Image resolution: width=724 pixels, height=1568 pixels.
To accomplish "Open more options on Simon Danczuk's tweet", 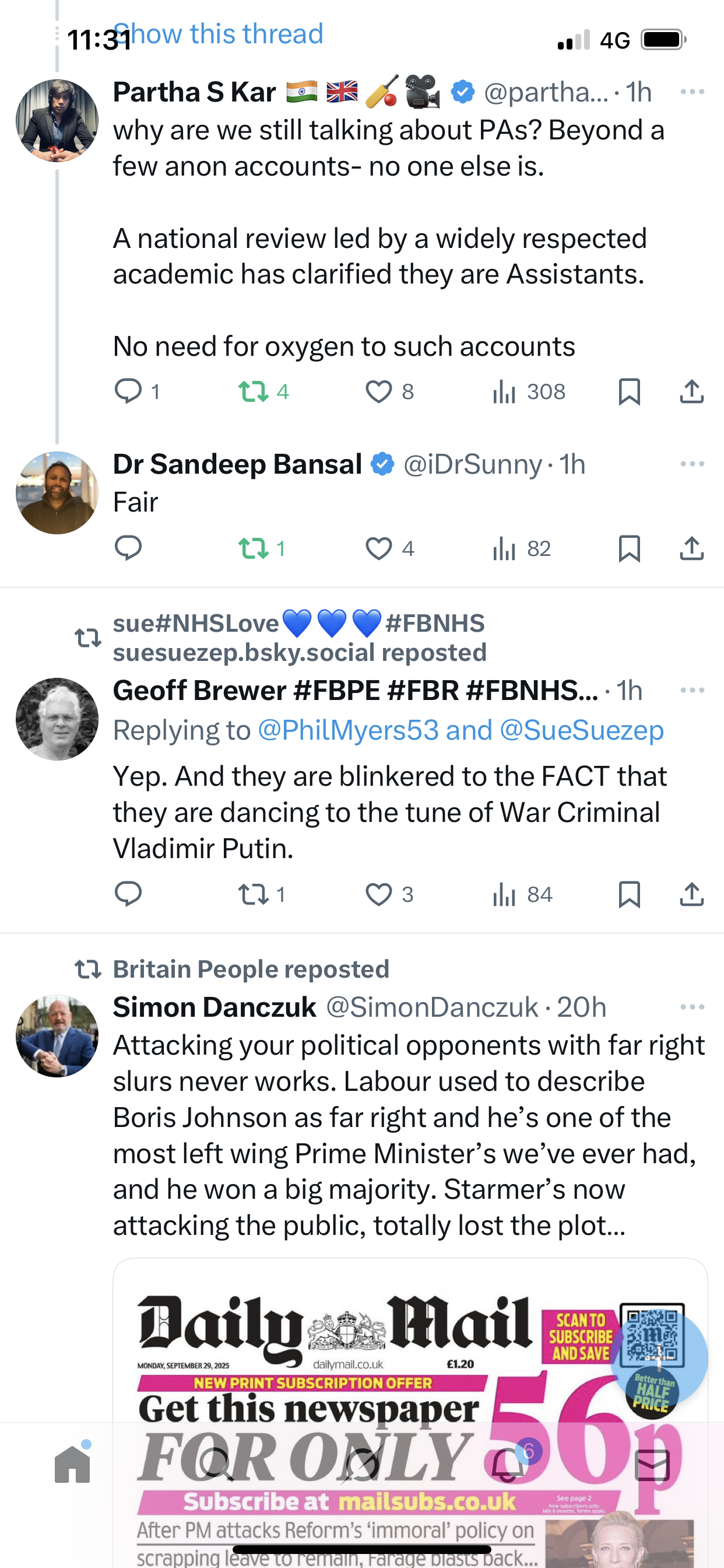I will coord(692,1007).
